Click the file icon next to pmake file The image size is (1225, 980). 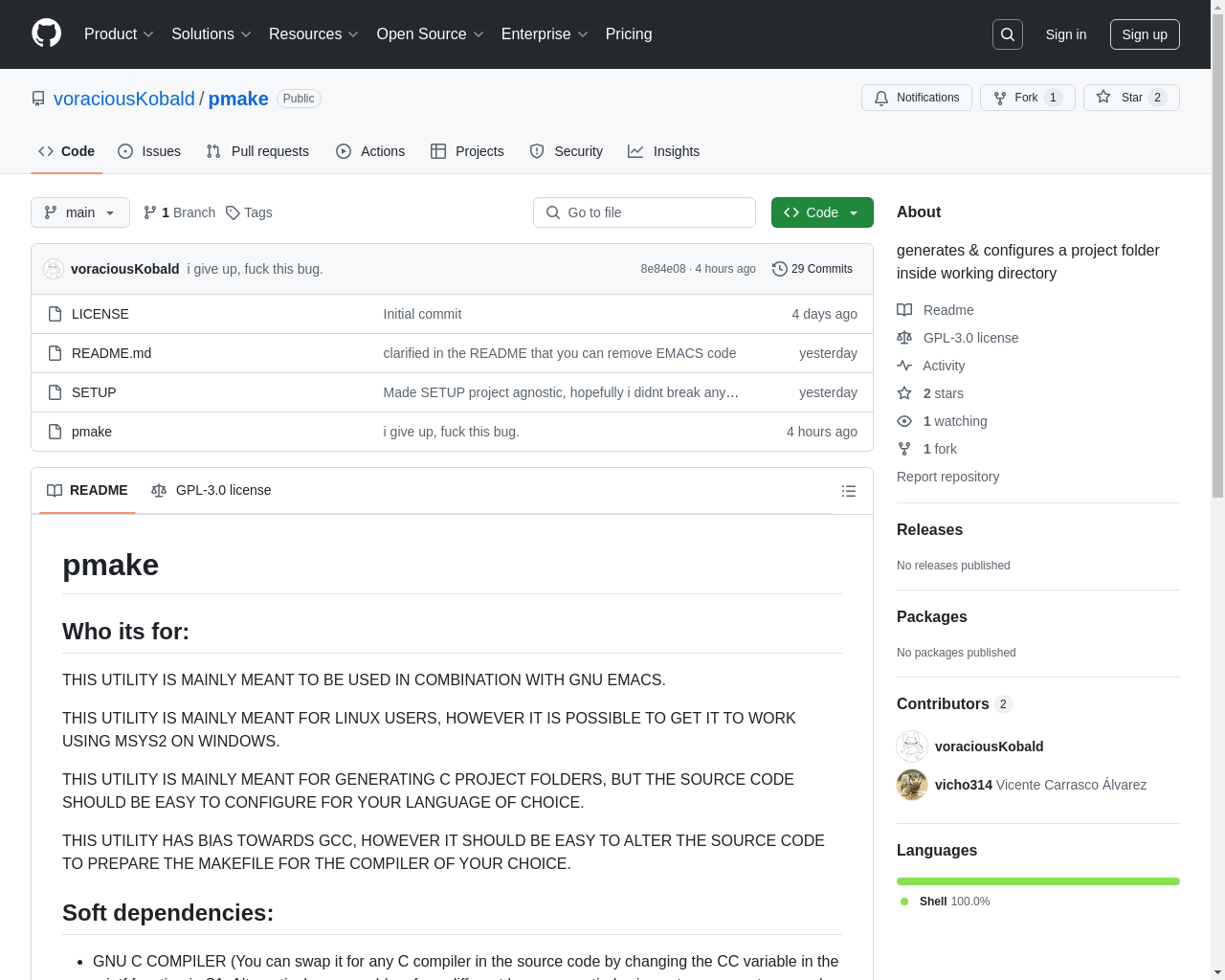coord(56,432)
